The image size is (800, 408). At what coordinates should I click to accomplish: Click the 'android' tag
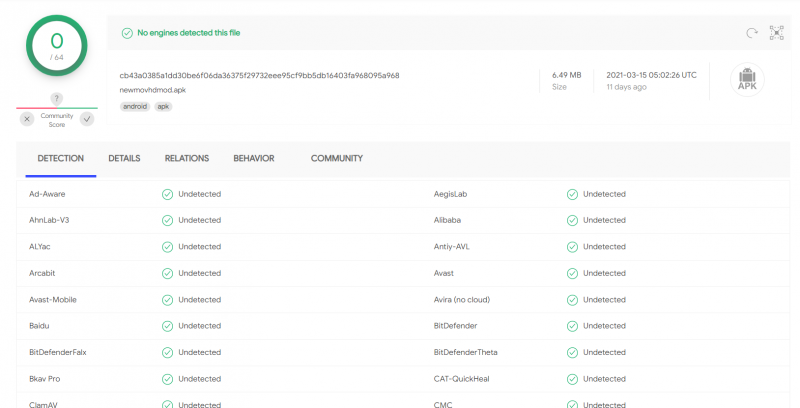tap(134, 106)
